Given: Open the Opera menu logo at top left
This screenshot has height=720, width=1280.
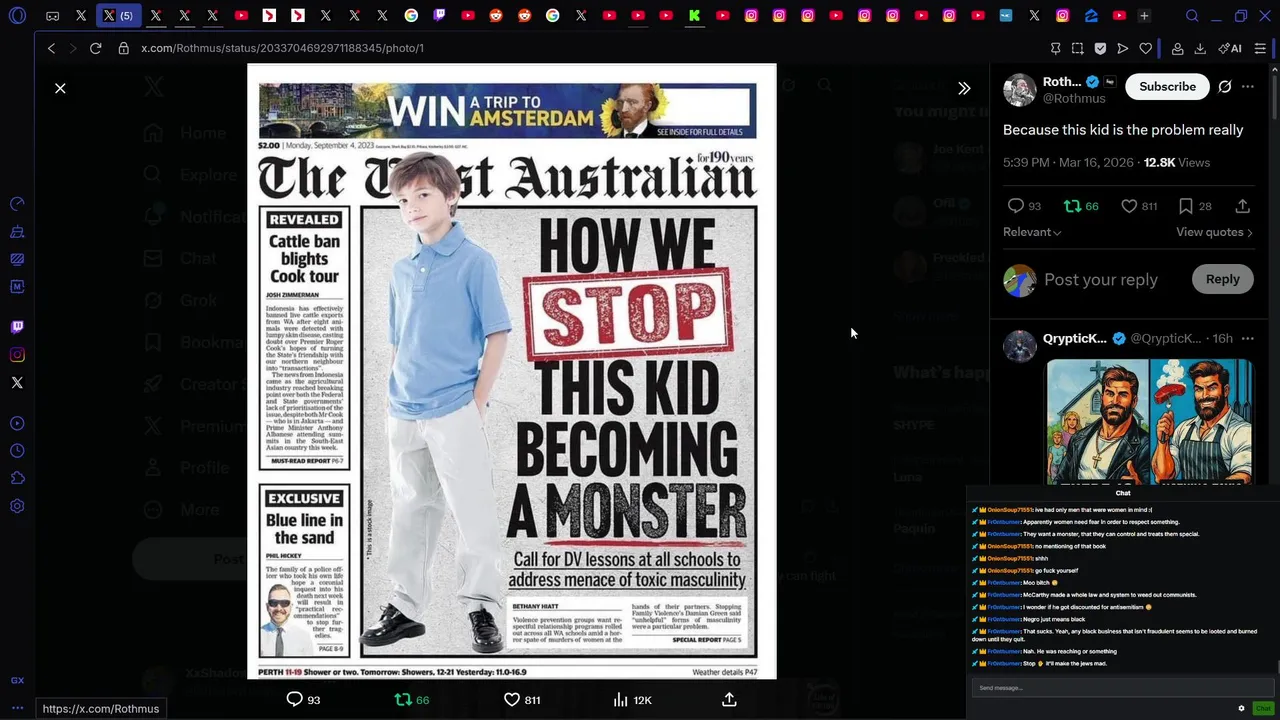Looking at the screenshot, I should pos(17,16).
